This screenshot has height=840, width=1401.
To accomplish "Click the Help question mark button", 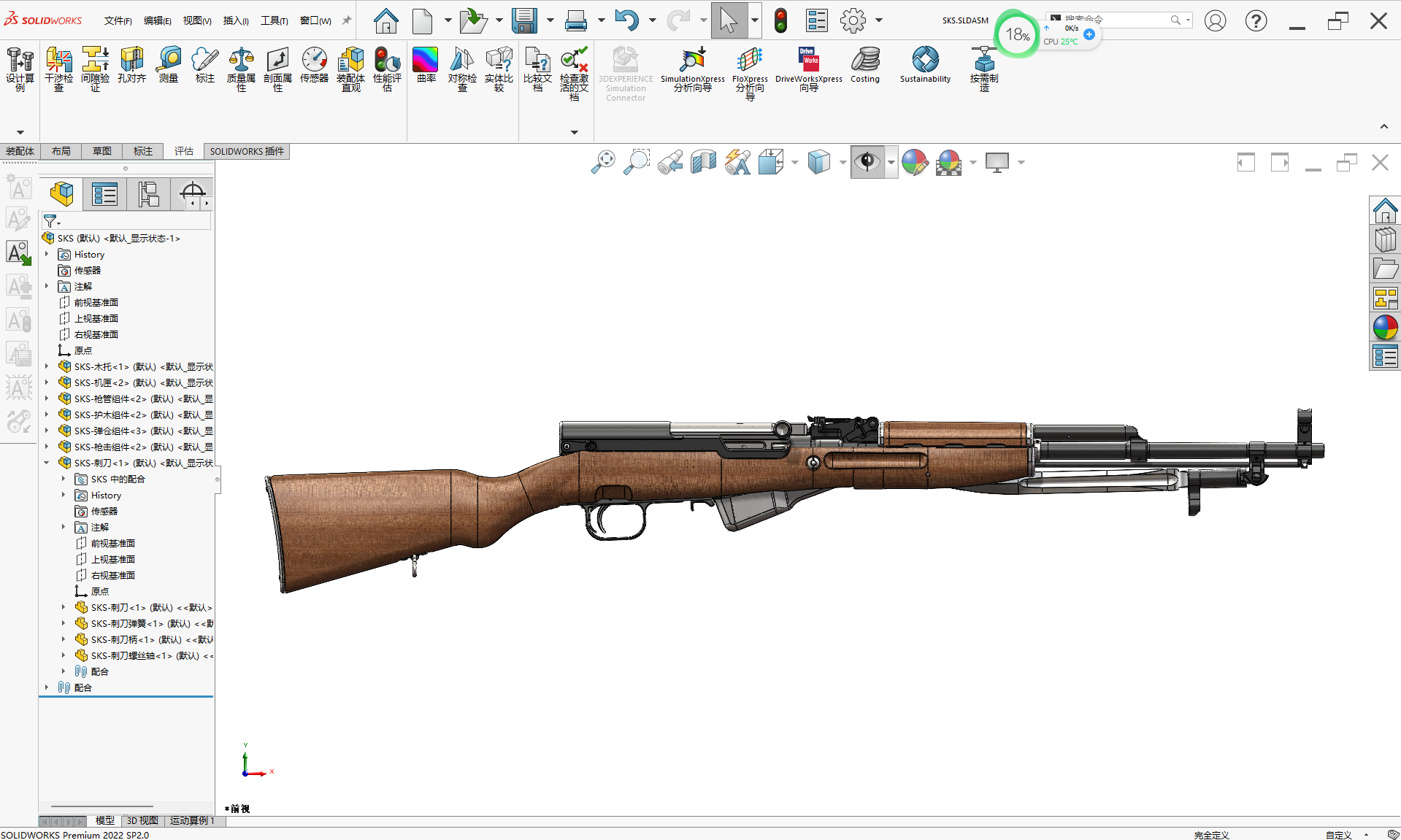I will [x=1256, y=20].
